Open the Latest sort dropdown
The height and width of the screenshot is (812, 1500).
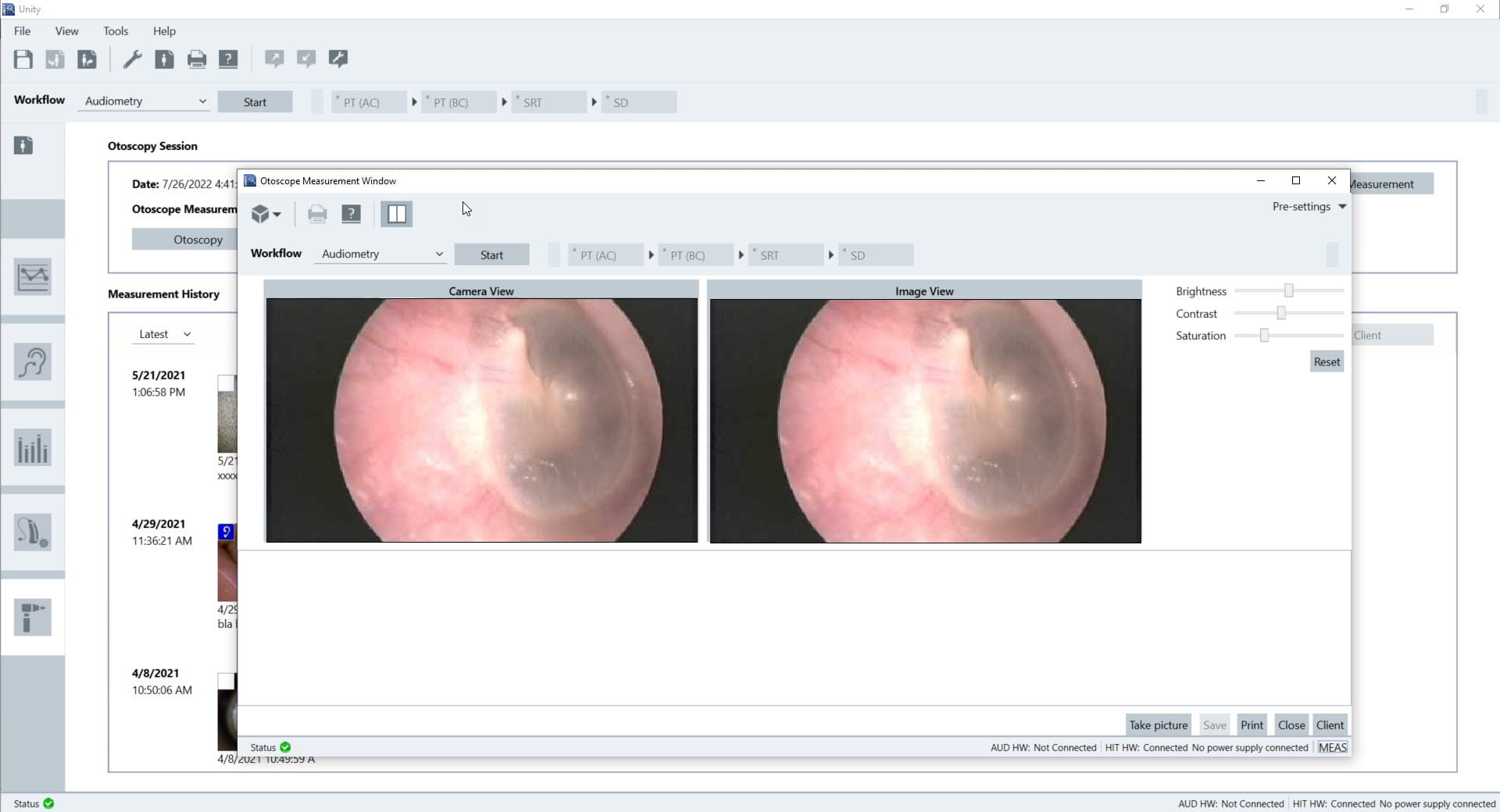pyautogui.click(x=165, y=334)
